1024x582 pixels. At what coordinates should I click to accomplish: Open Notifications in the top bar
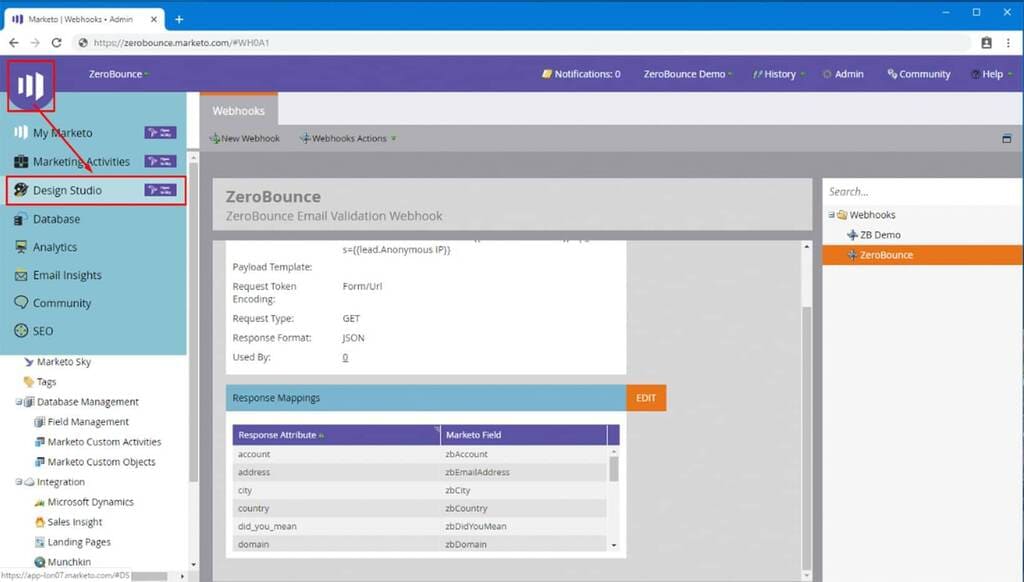tap(581, 74)
